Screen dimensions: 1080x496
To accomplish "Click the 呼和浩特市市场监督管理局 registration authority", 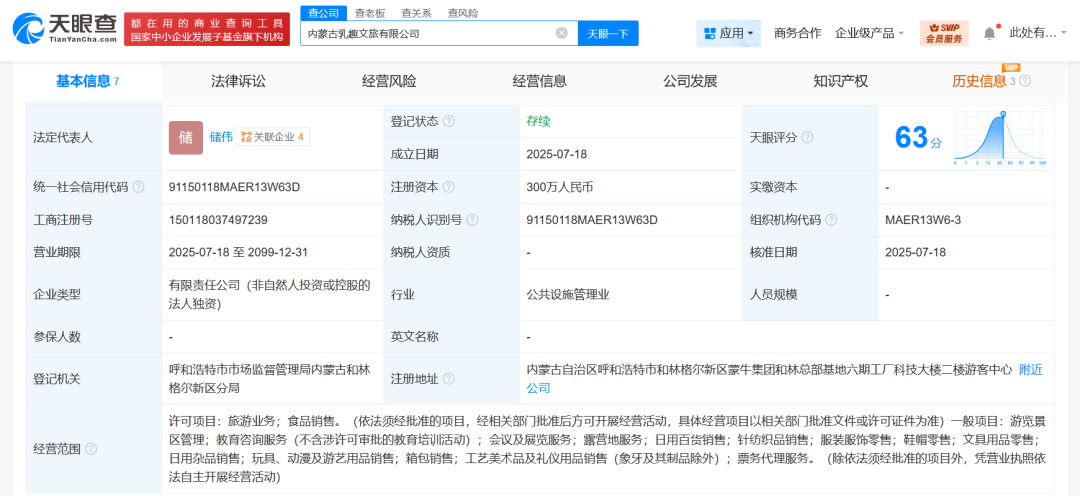I will click(269, 379).
